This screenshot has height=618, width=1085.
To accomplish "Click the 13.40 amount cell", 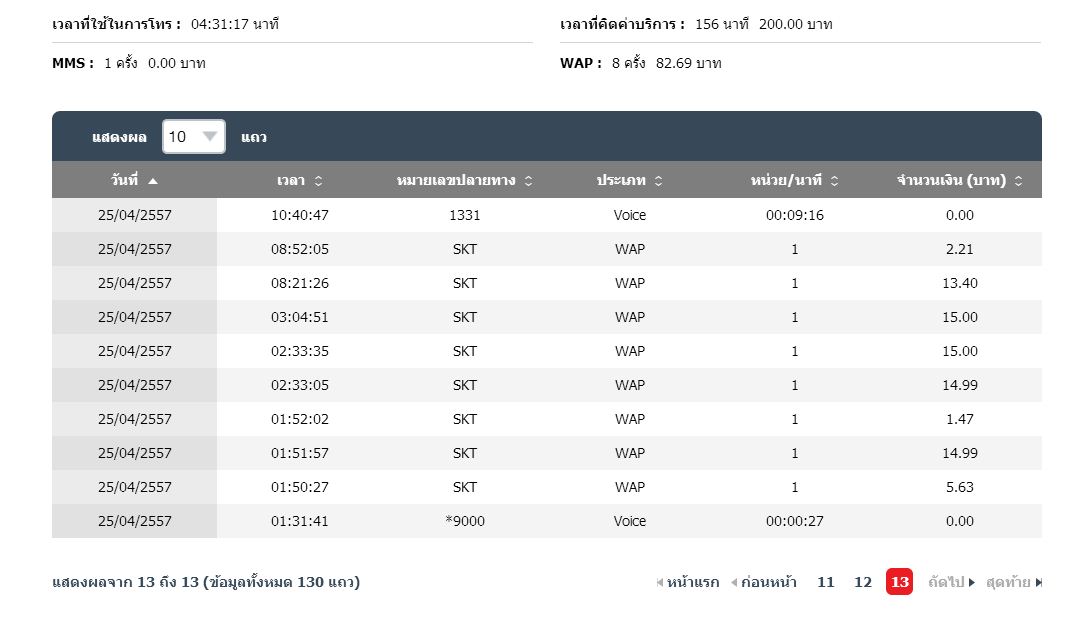I will click(x=959, y=283).
